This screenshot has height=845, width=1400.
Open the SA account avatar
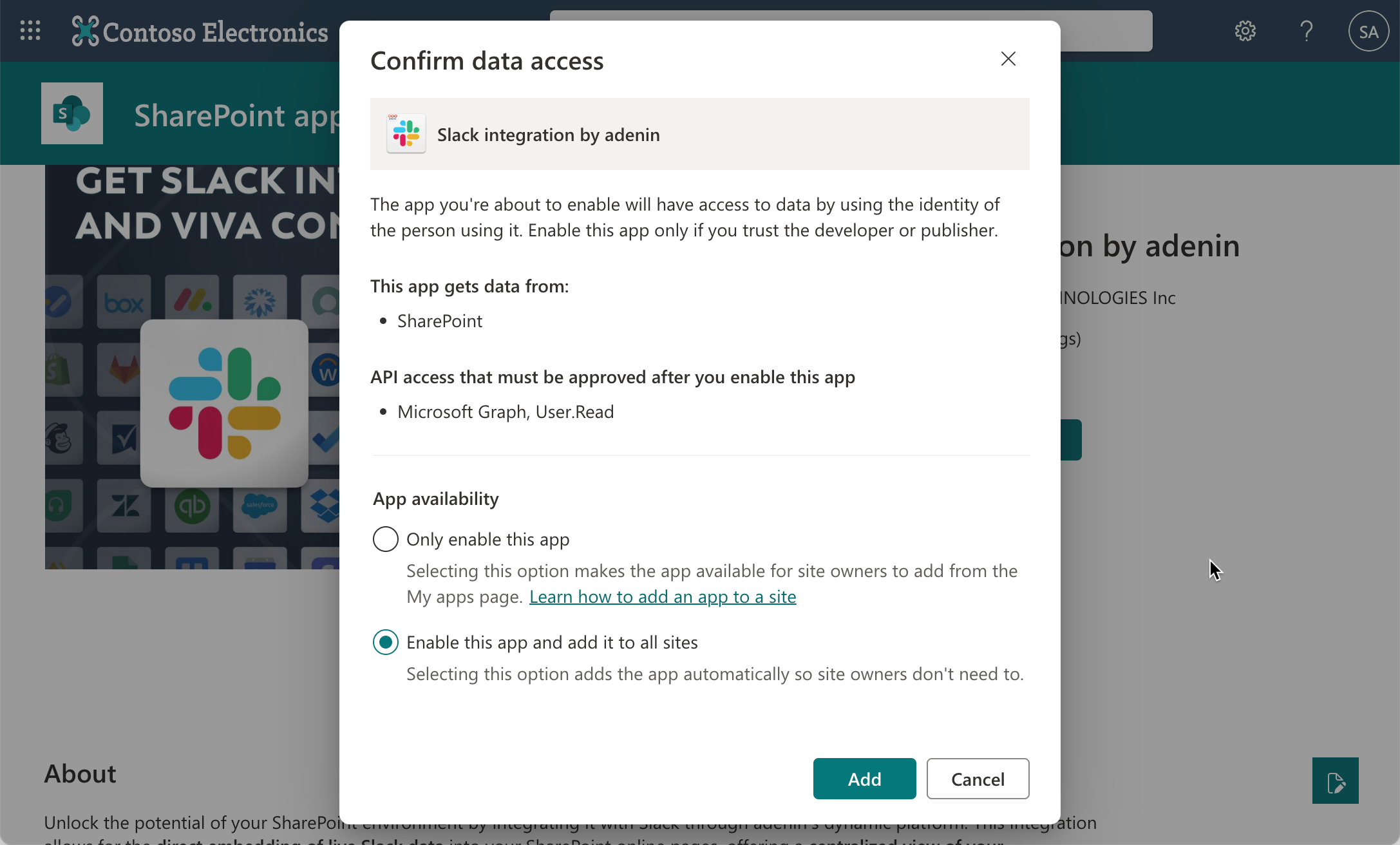tap(1368, 31)
